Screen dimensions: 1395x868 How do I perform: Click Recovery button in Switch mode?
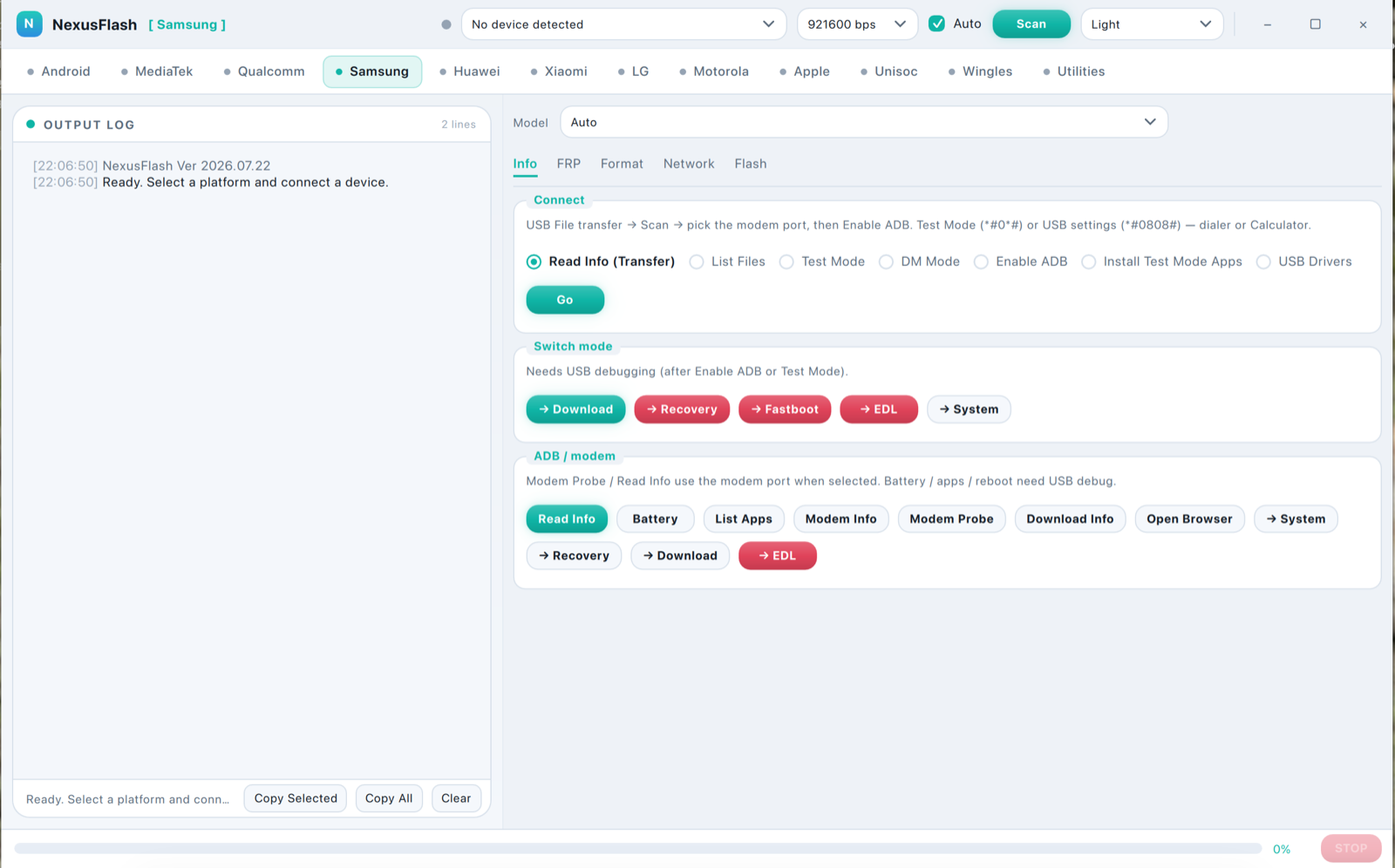click(x=682, y=410)
